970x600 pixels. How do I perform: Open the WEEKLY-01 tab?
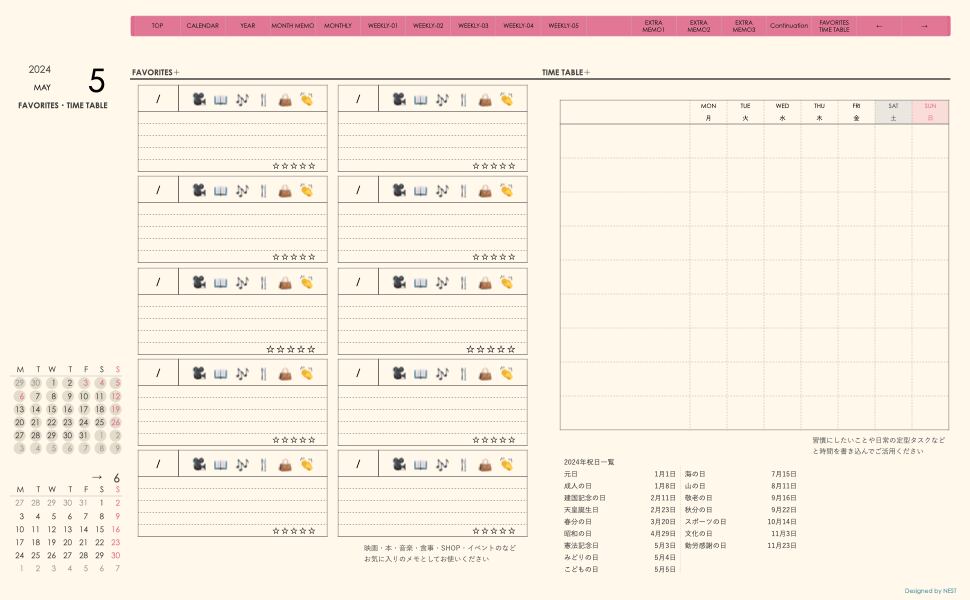point(382,26)
